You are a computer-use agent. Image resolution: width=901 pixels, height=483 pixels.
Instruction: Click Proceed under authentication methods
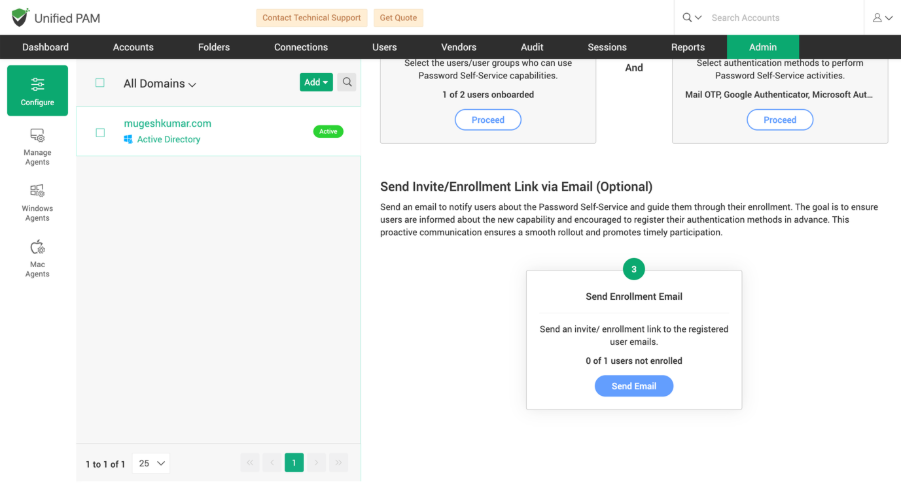coord(779,120)
